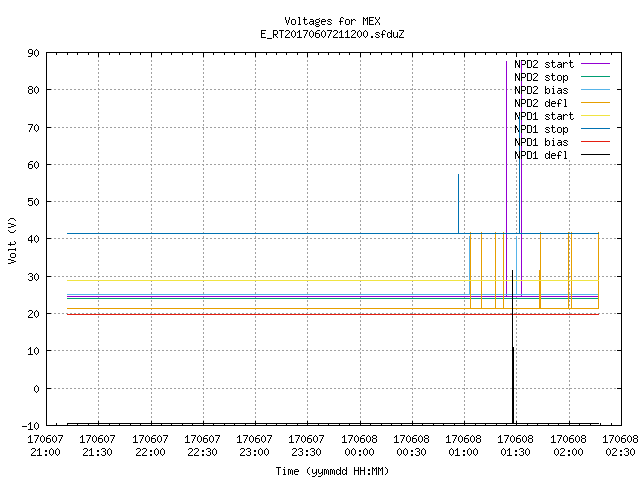The image size is (640, 480).
Task: Click the 'NPD1 bias' legend label
Action: click(541, 142)
